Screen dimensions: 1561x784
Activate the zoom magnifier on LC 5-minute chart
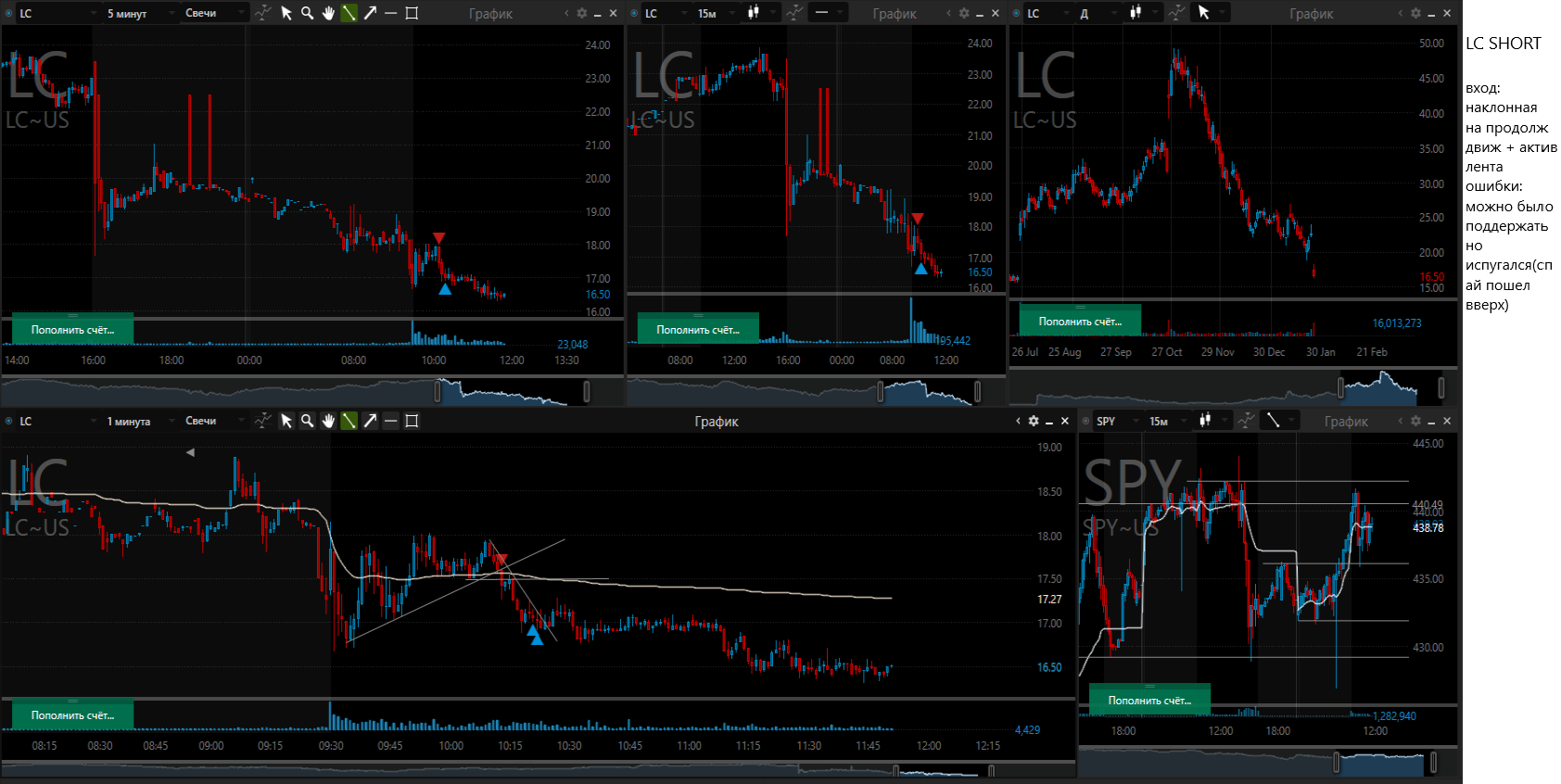tap(307, 13)
